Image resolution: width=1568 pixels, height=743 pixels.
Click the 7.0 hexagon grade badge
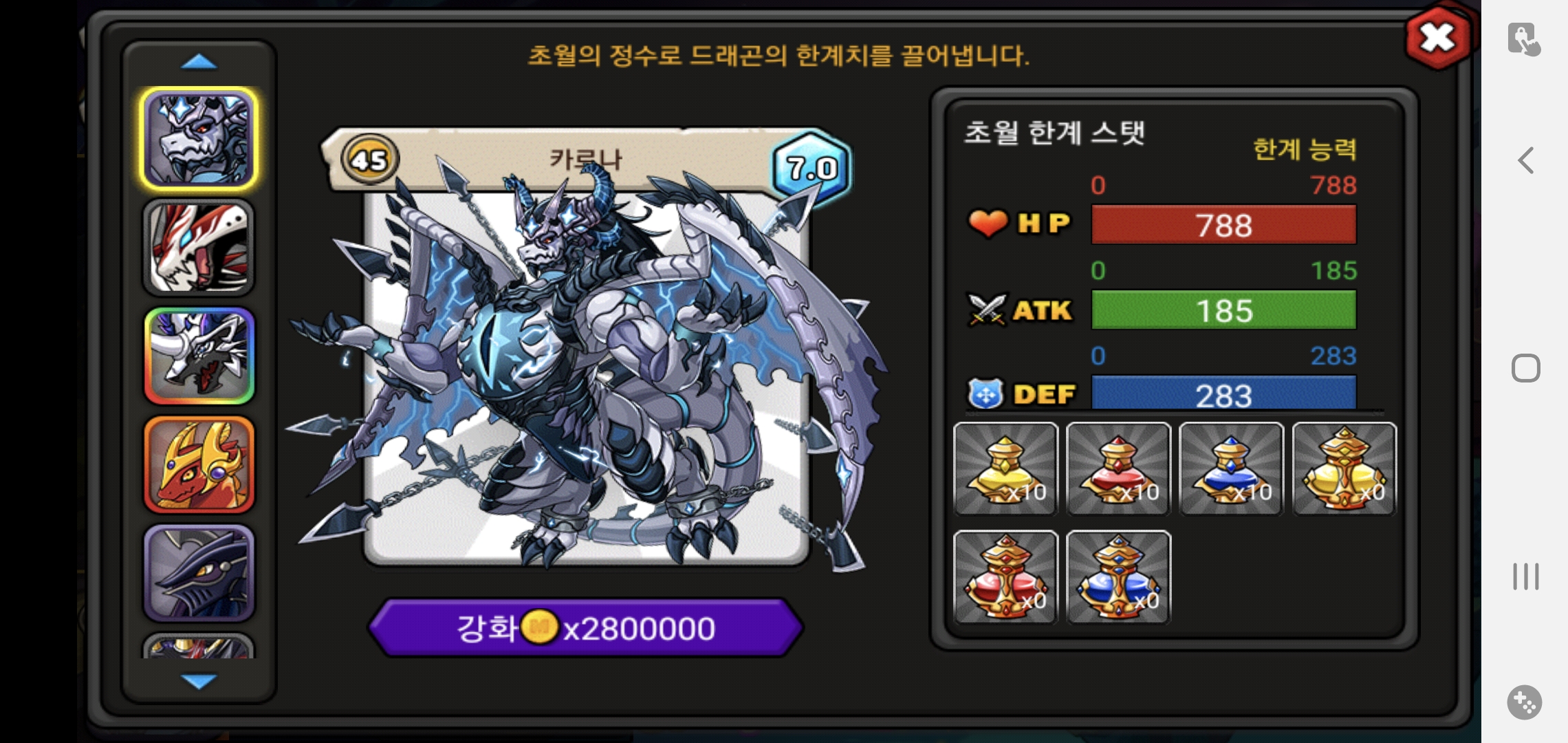click(x=812, y=167)
